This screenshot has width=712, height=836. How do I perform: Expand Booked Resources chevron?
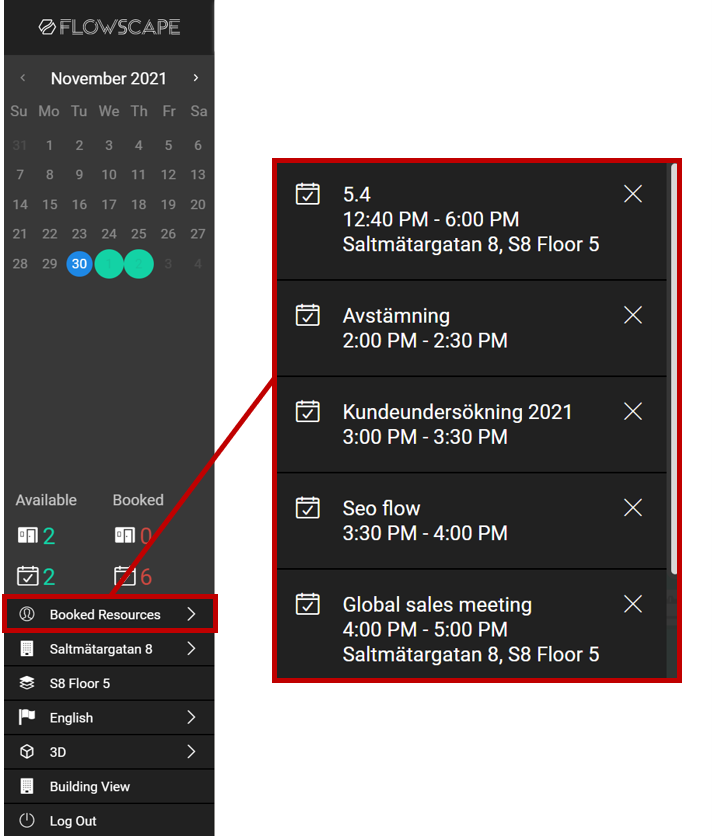(x=191, y=614)
